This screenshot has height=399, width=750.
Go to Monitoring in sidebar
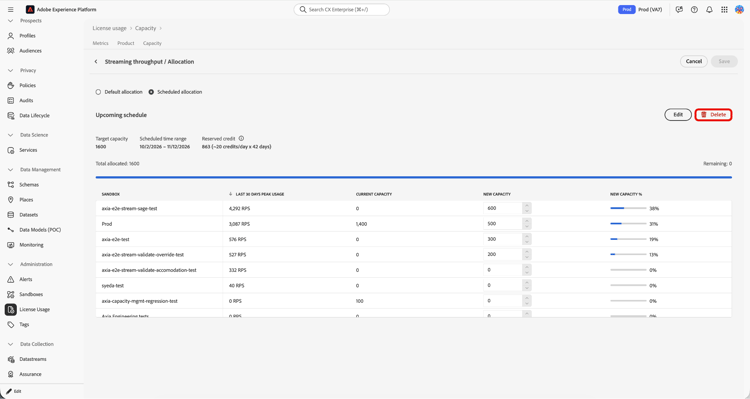(31, 245)
